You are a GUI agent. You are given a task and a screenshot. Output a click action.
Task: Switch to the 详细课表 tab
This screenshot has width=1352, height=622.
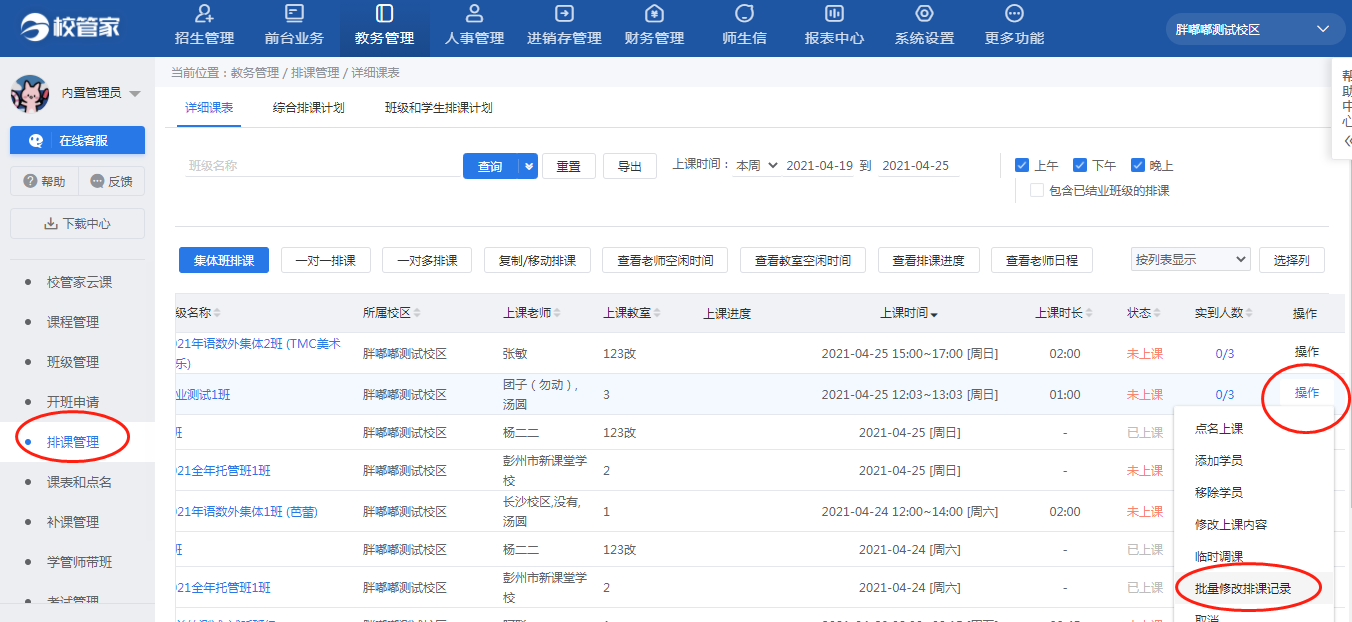coord(209,108)
